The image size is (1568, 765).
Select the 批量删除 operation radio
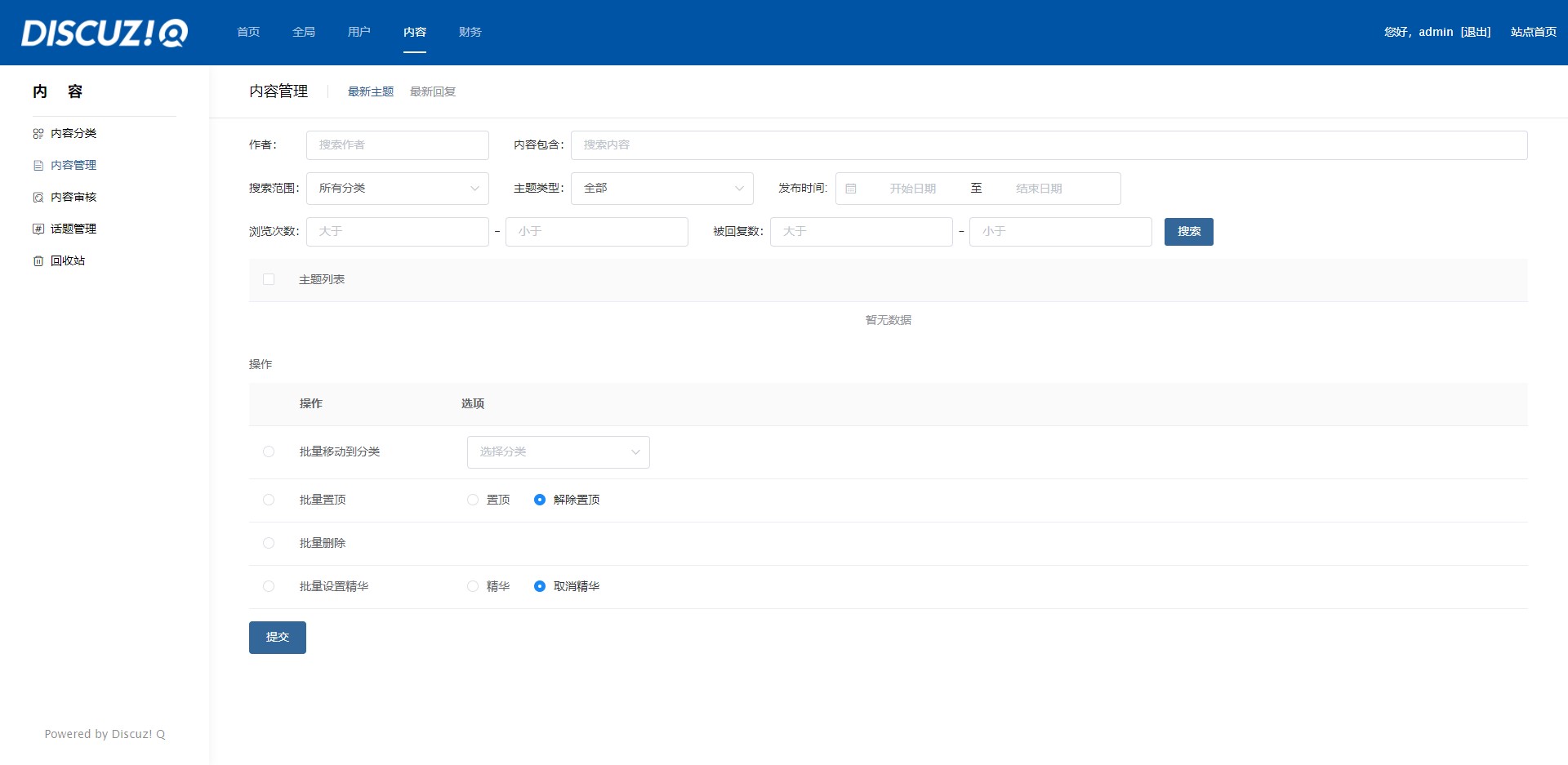269,543
